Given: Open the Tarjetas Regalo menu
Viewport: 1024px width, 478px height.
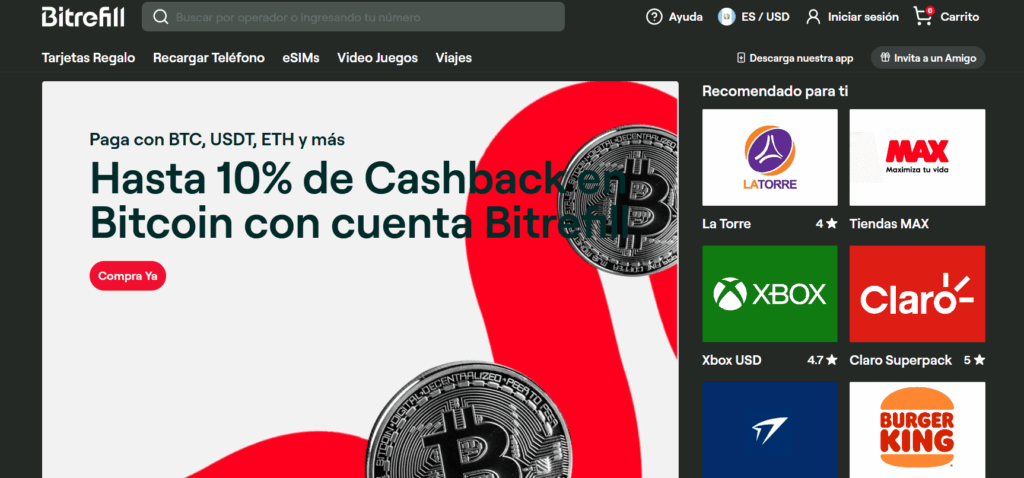Looking at the screenshot, I should pyautogui.click(x=88, y=58).
